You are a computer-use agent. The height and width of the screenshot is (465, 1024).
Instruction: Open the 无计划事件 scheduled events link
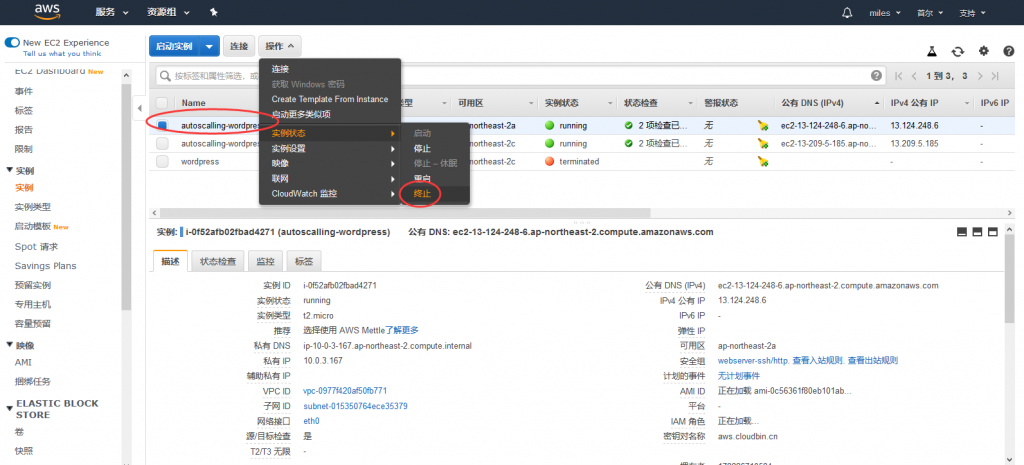[x=739, y=376]
